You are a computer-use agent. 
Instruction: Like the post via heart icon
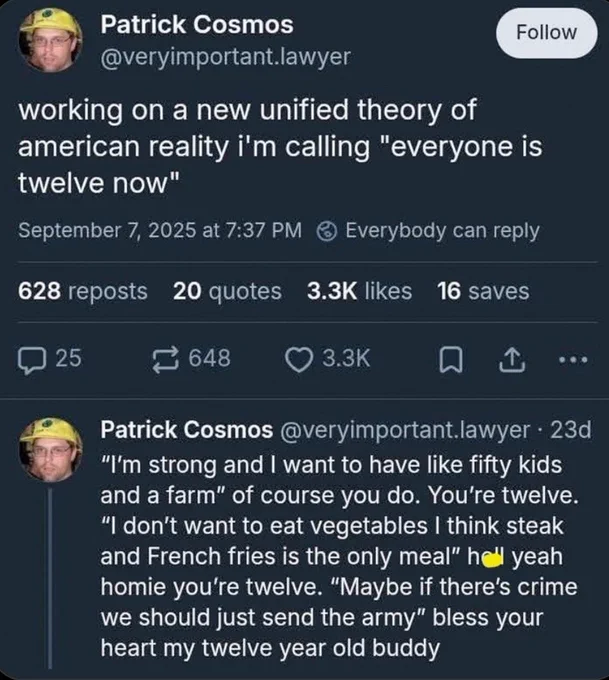[x=298, y=360]
